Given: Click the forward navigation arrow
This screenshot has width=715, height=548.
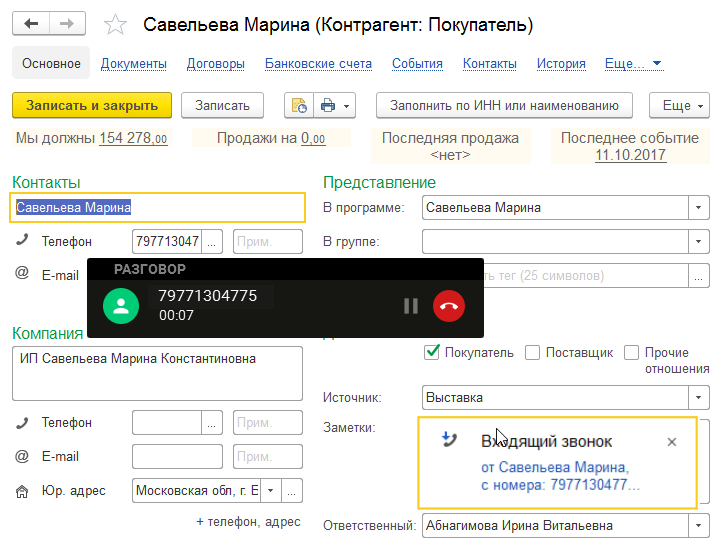Looking at the screenshot, I should click(x=67, y=23).
